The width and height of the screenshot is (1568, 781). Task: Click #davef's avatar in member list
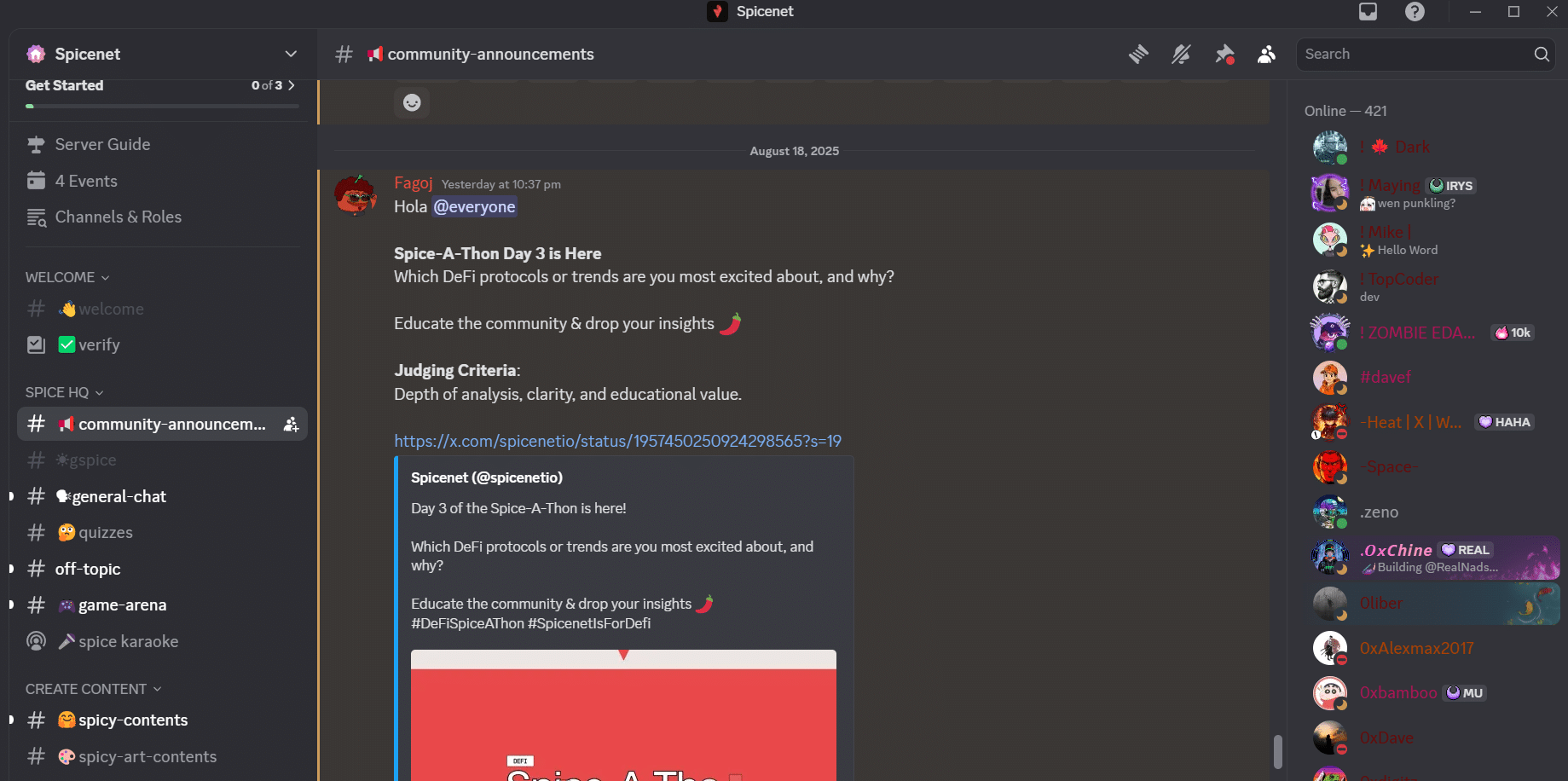[x=1330, y=377]
